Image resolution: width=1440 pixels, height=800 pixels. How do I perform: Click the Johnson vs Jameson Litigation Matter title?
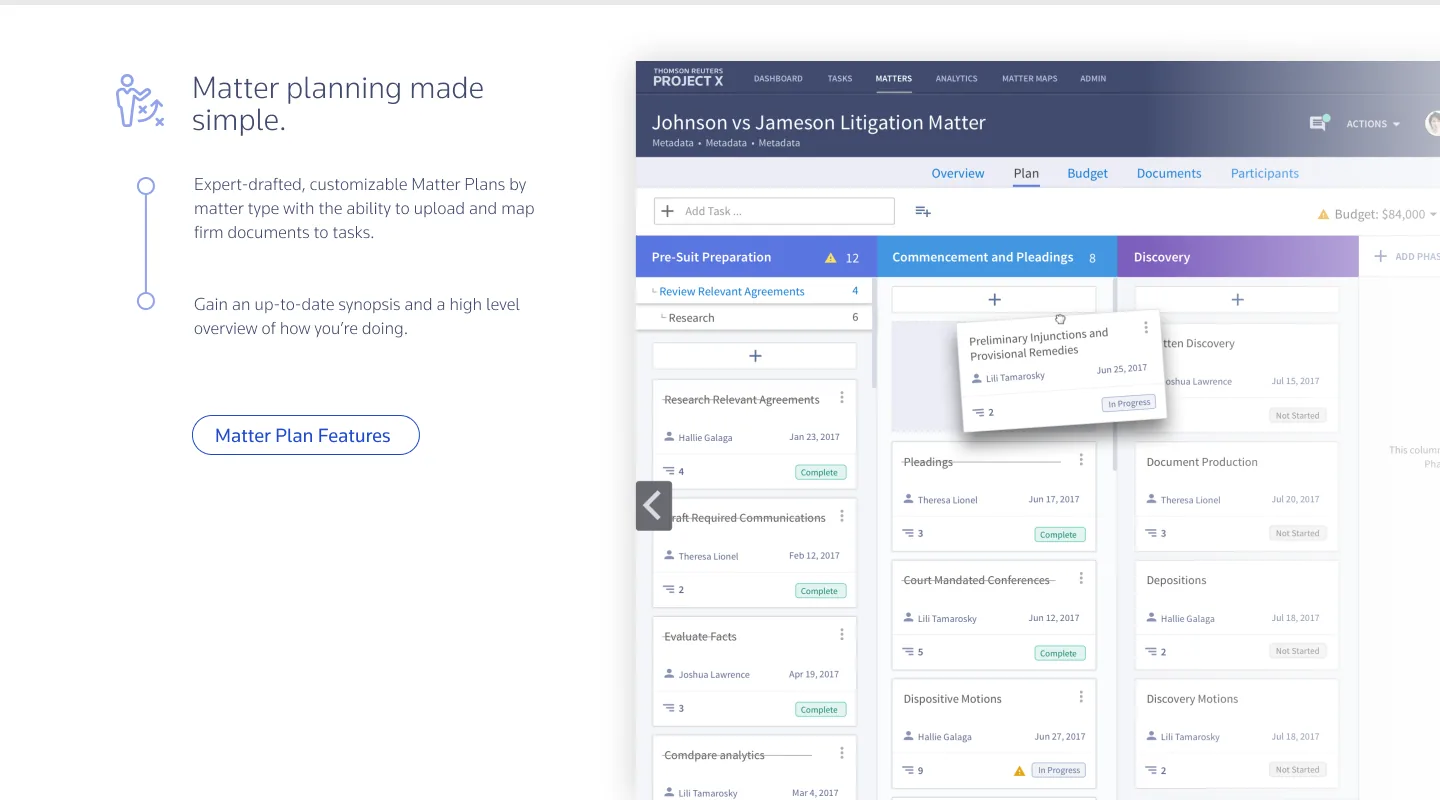pyautogui.click(x=819, y=122)
